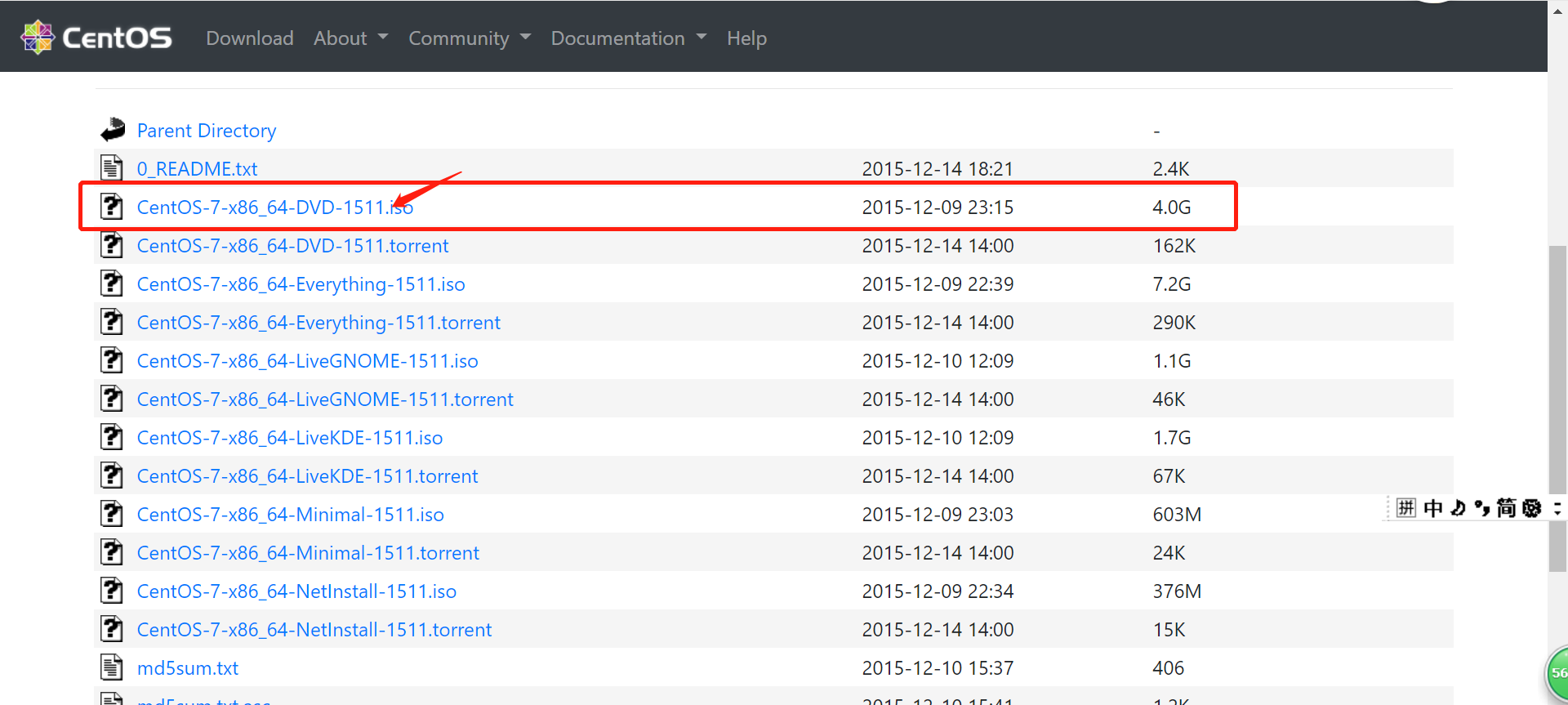Viewport: 1568px width, 705px height.
Task: Open the 0_README.txt link
Action: click(197, 169)
